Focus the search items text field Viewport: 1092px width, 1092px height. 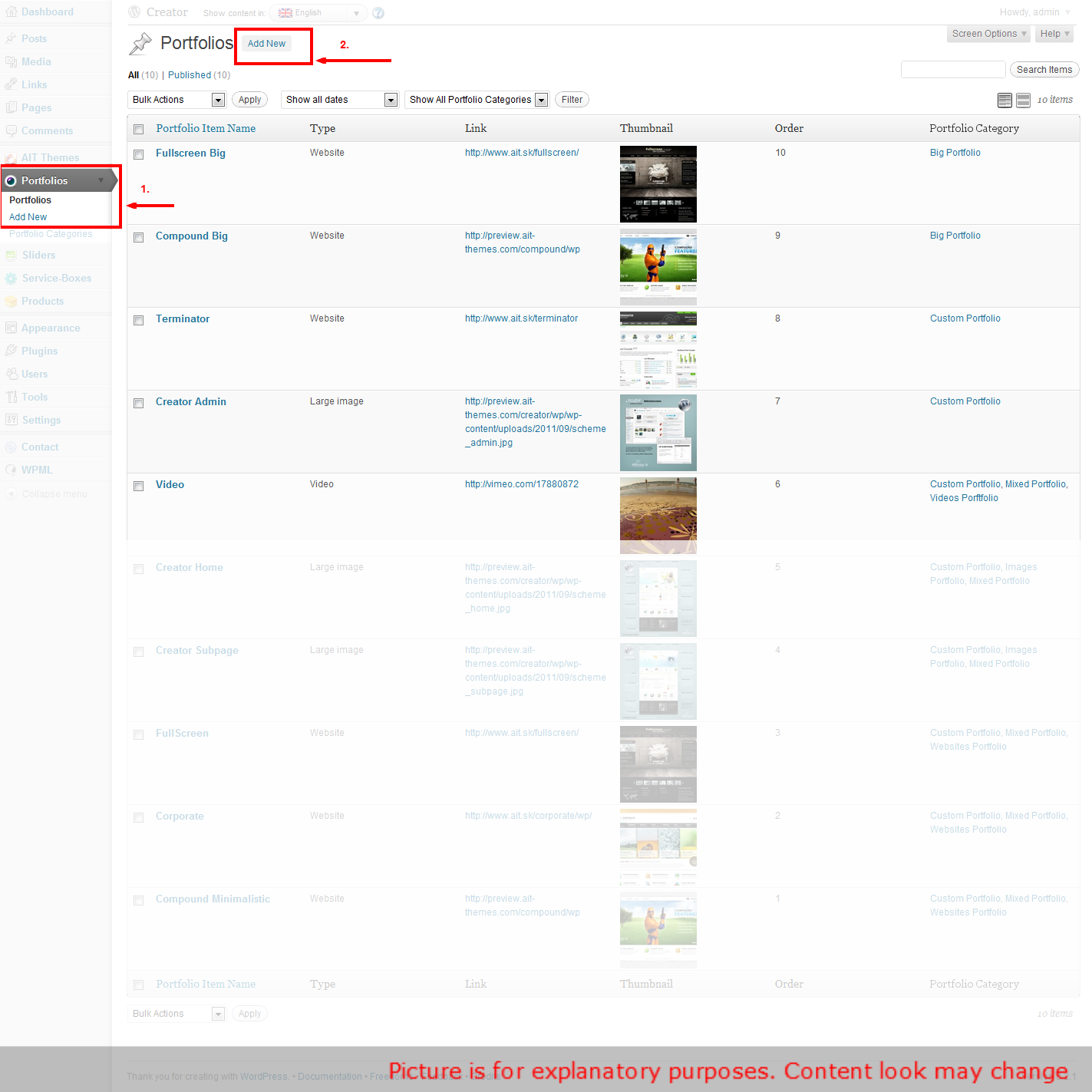point(952,70)
